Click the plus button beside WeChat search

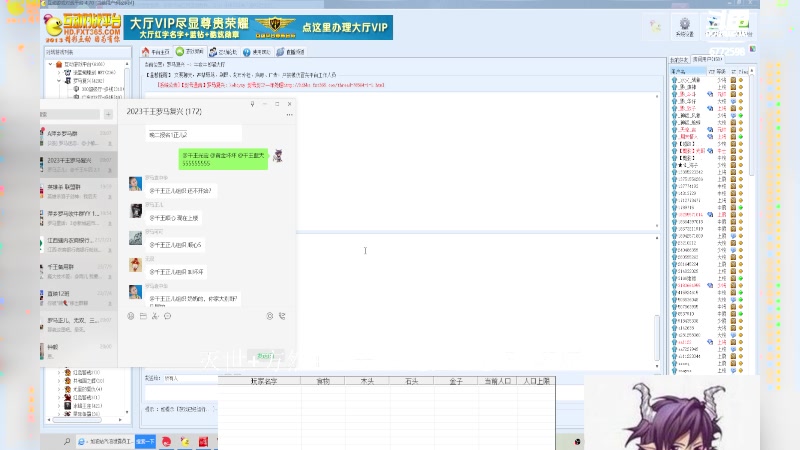tap(108, 114)
